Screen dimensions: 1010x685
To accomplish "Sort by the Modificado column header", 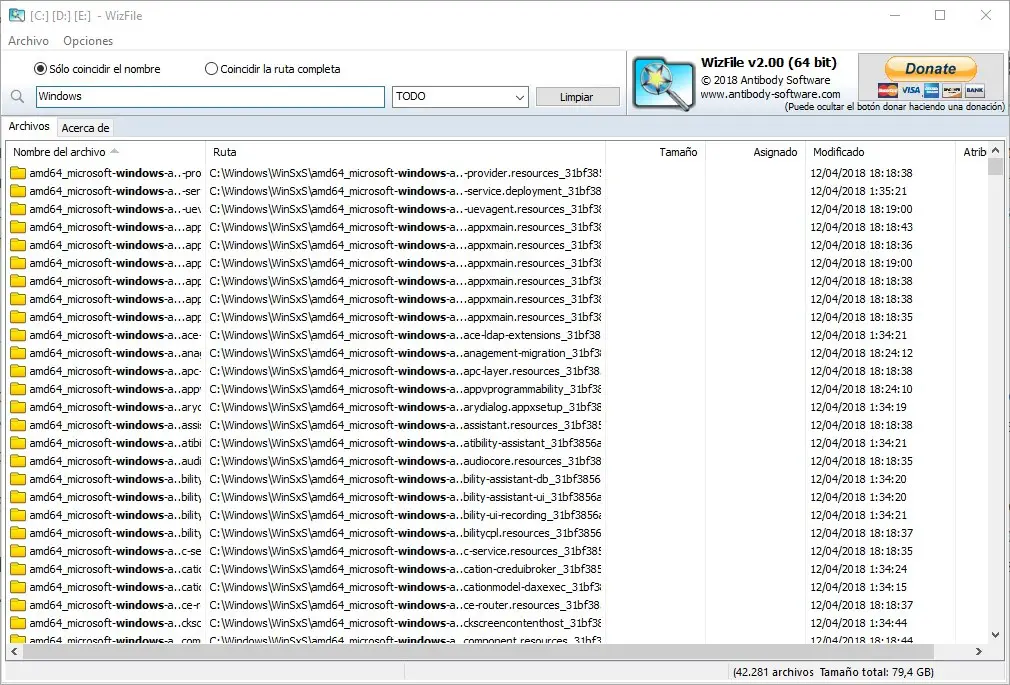I will tap(880, 152).
